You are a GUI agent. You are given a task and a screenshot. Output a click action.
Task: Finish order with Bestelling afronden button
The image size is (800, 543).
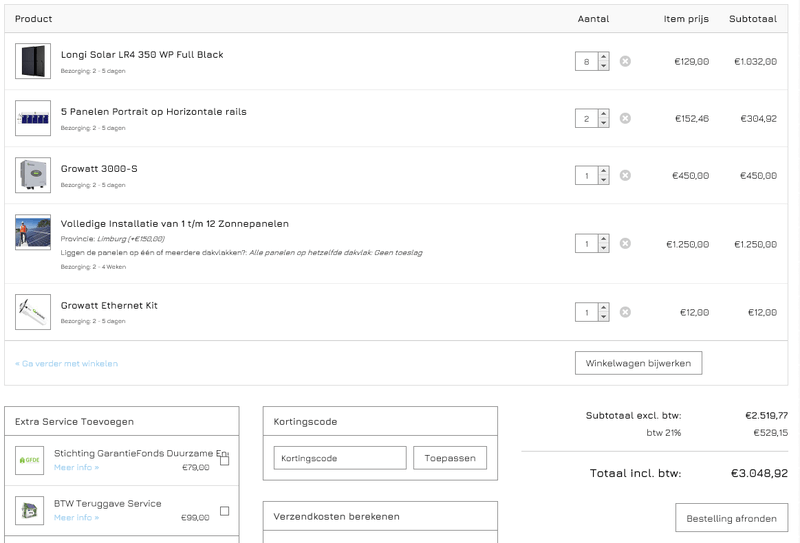point(731,518)
